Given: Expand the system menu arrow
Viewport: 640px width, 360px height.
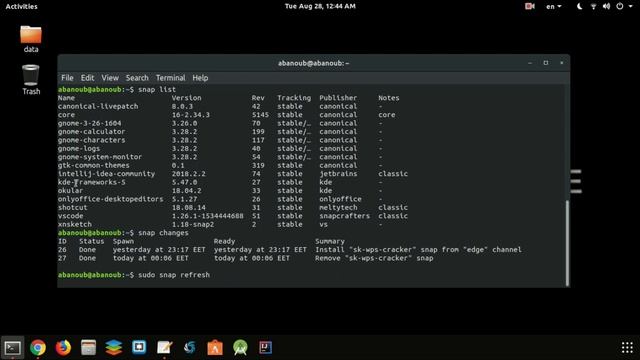Looking at the screenshot, I should (631, 6).
